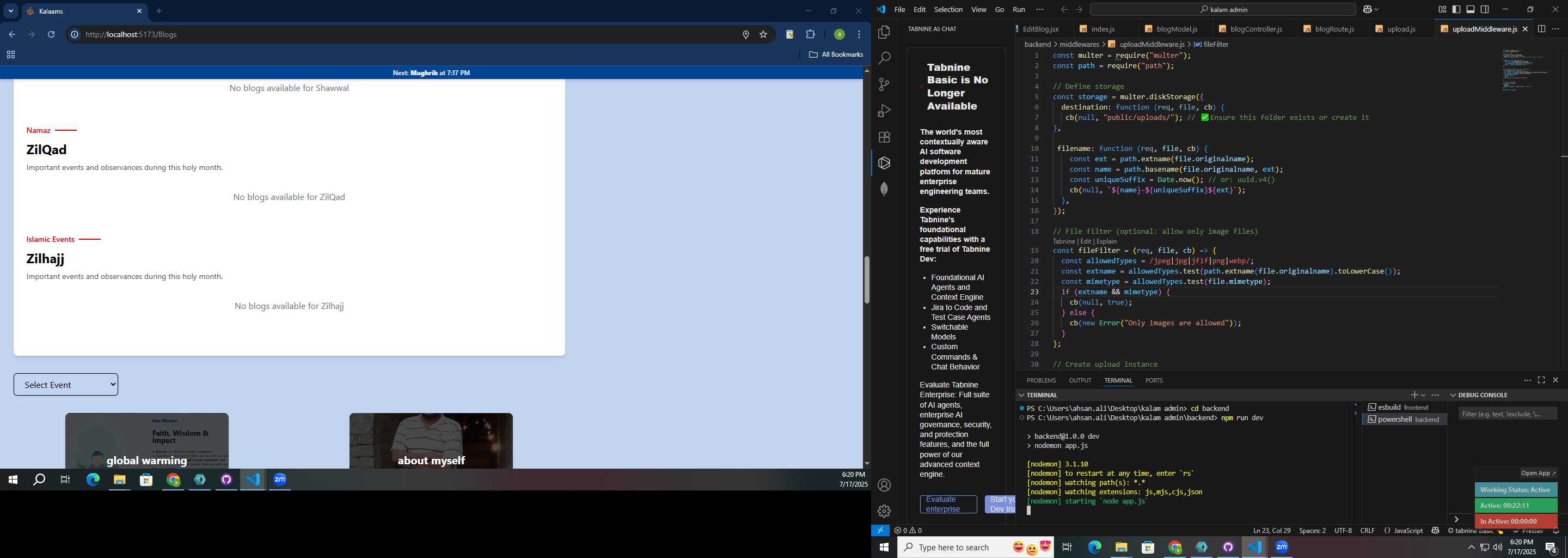
Task: Open the global warming blog thumbnail
Action: tap(146, 440)
